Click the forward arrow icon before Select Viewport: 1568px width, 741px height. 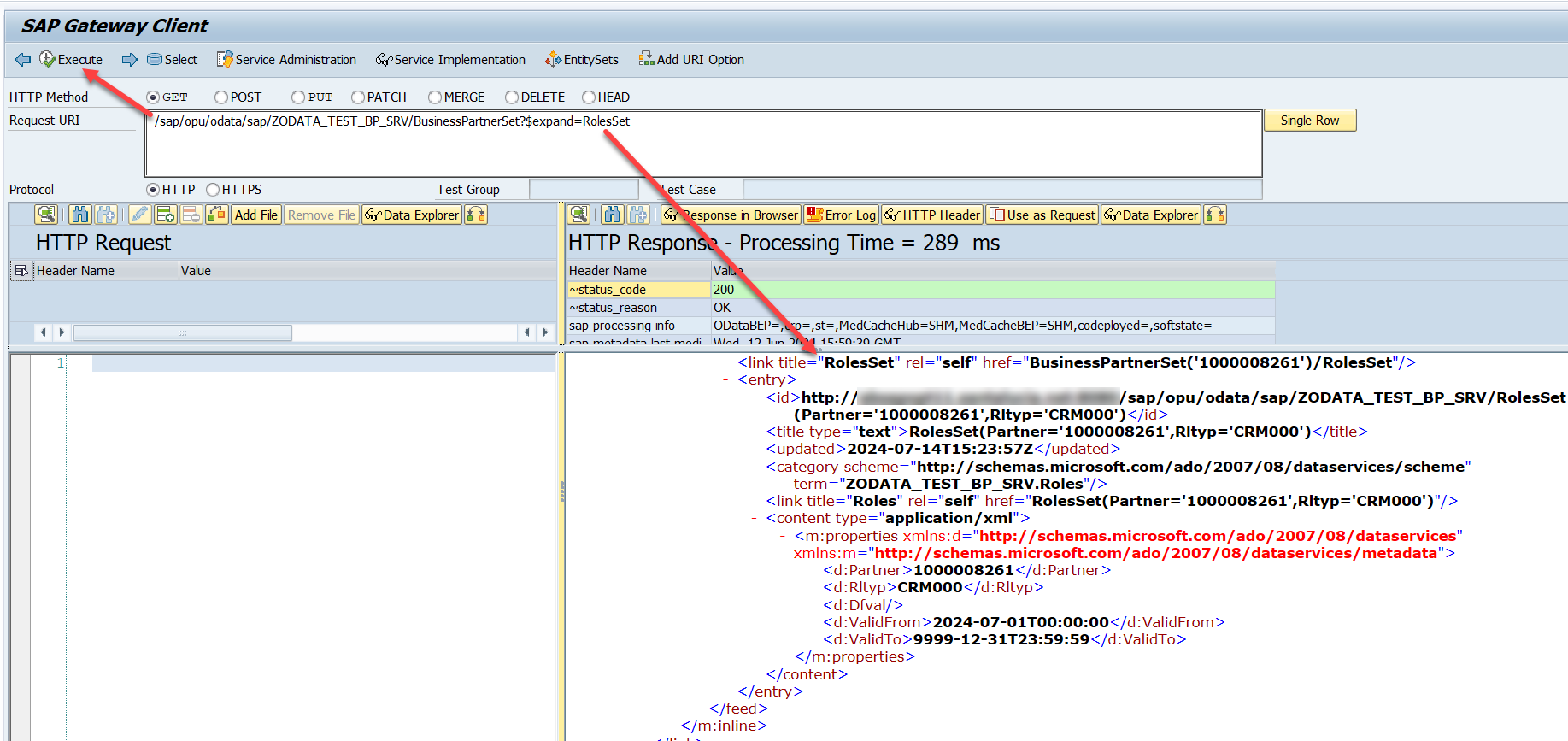pos(129,60)
